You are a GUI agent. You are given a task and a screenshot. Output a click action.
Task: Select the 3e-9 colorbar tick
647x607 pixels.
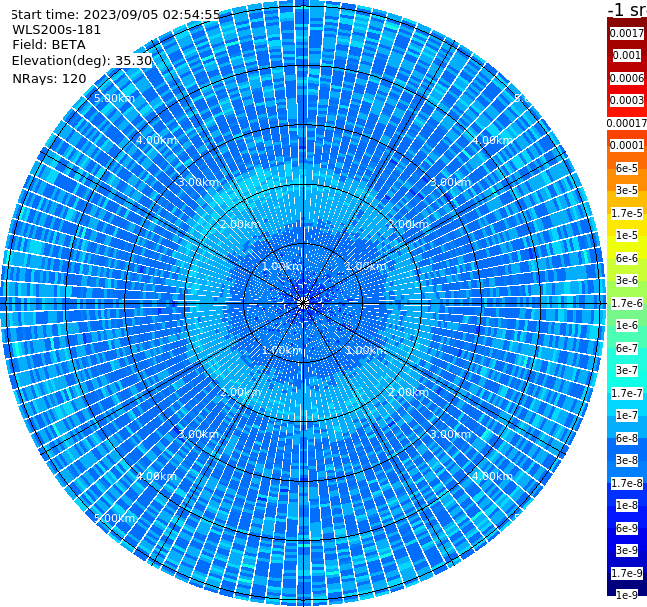coord(627,550)
